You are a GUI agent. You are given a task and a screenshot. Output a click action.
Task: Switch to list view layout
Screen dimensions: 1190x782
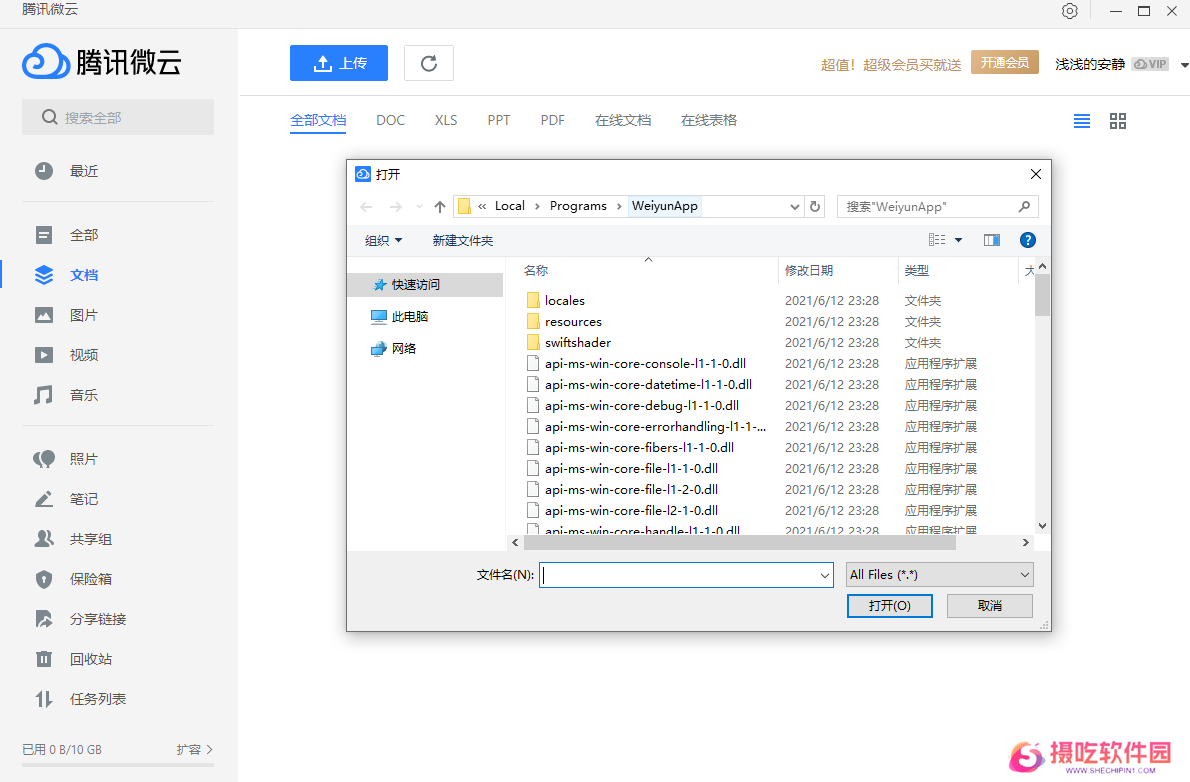[x=1082, y=121]
